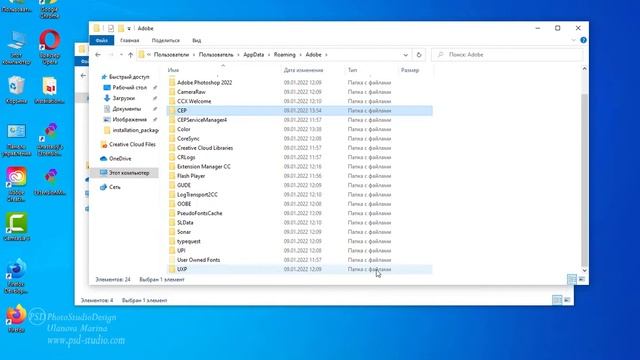This screenshot has width=640, height=360.
Task: Open This Computer desktop icon
Action: [x=16, y=48]
